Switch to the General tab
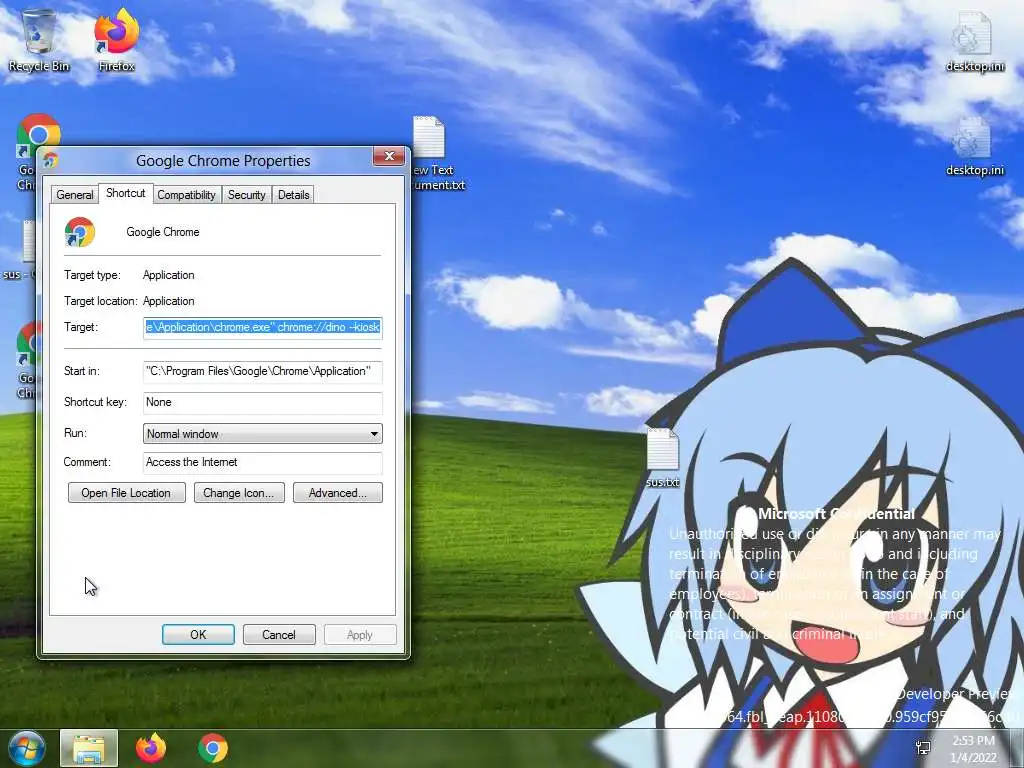1024x768 pixels. 74,195
